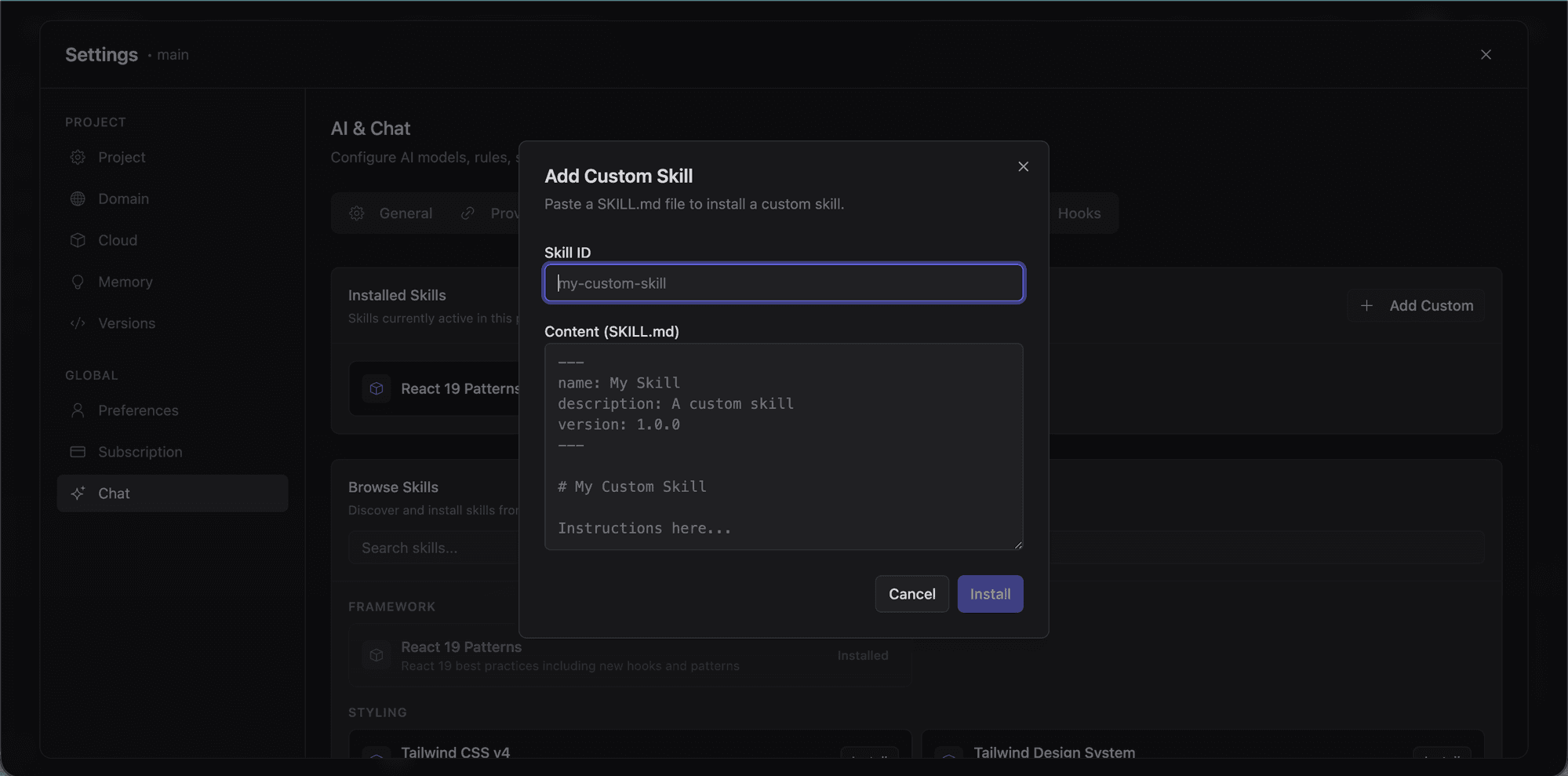This screenshot has height=776, width=1568.
Task: Go to Cloud settings section
Action: coord(173,240)
